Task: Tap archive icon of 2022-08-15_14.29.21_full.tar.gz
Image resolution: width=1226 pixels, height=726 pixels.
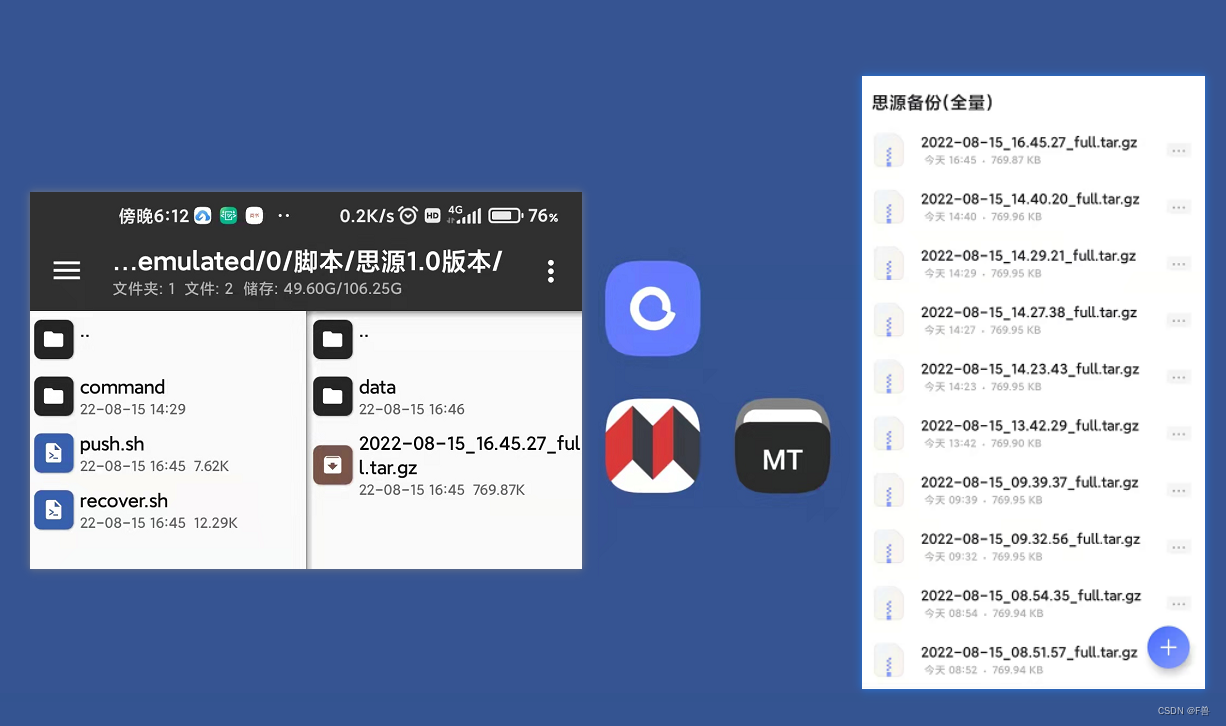Action: [888, 264]
